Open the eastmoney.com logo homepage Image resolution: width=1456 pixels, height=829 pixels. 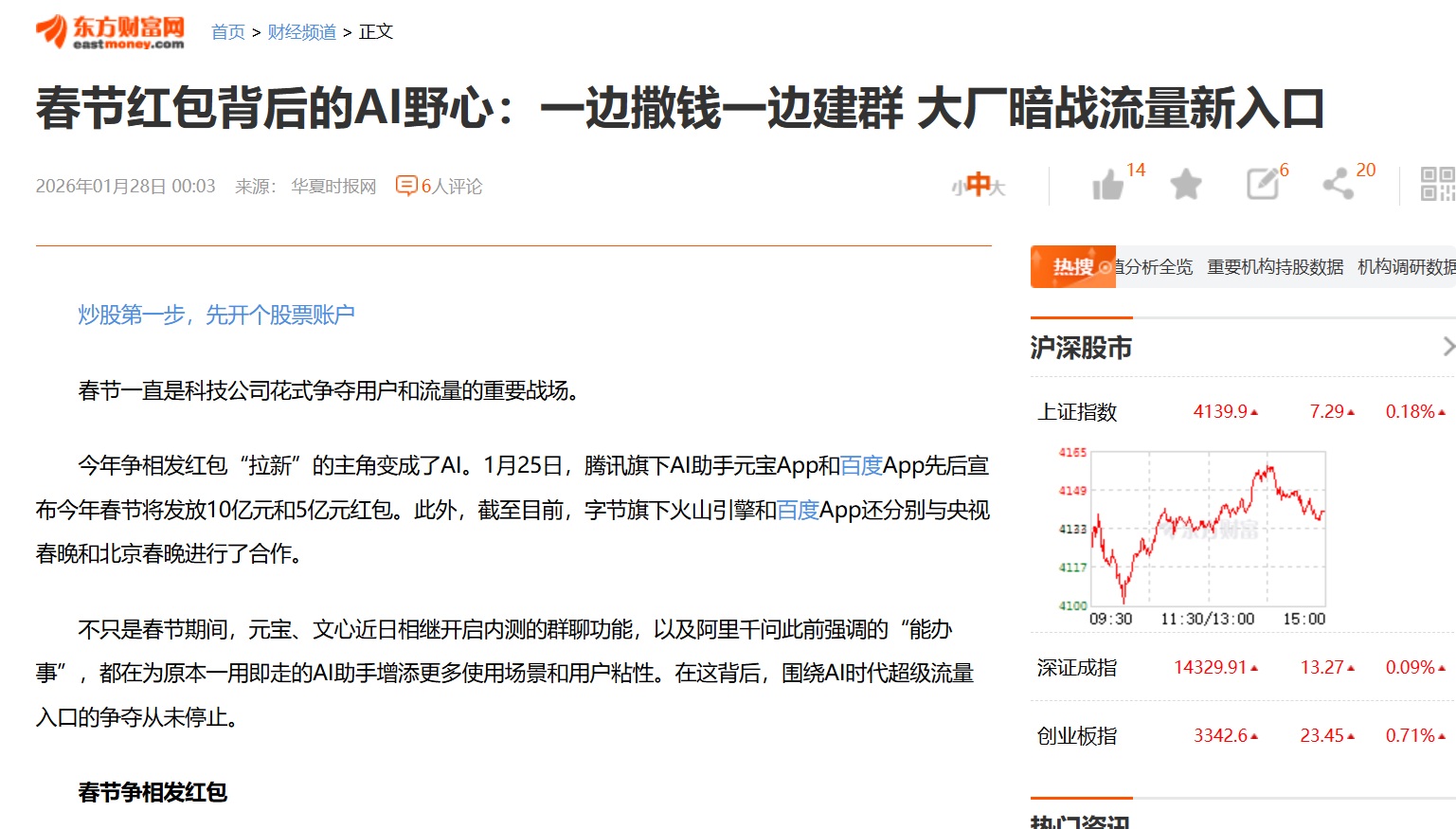coord(110,31)
